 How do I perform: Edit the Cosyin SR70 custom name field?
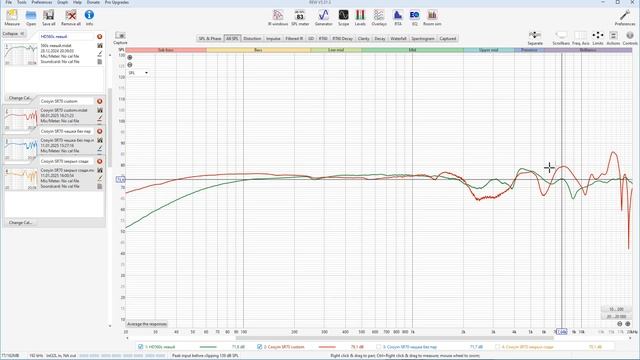(x=67, y=101)
